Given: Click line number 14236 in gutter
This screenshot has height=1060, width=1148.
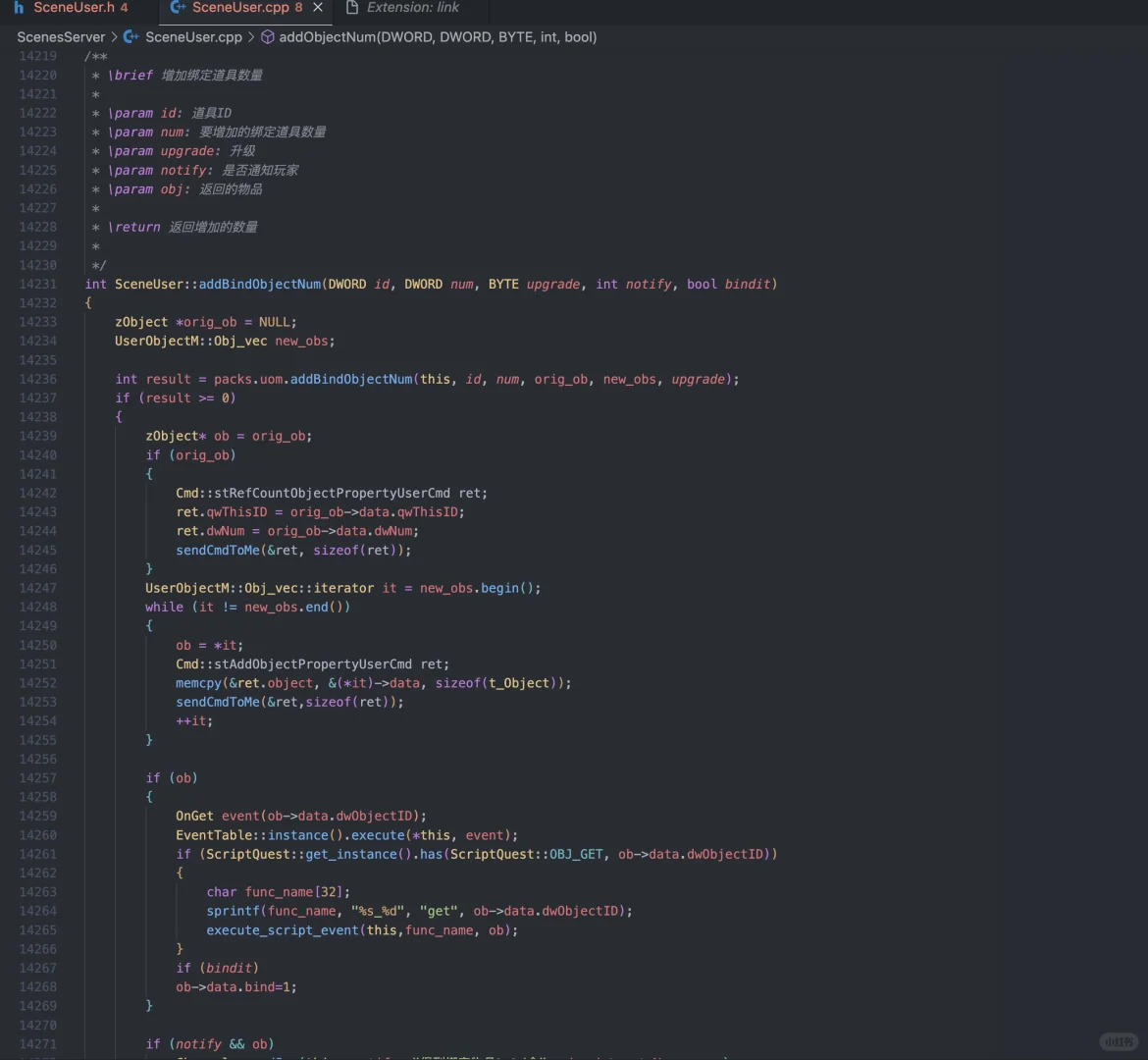Looking at the screenshot, I should 37,380.
